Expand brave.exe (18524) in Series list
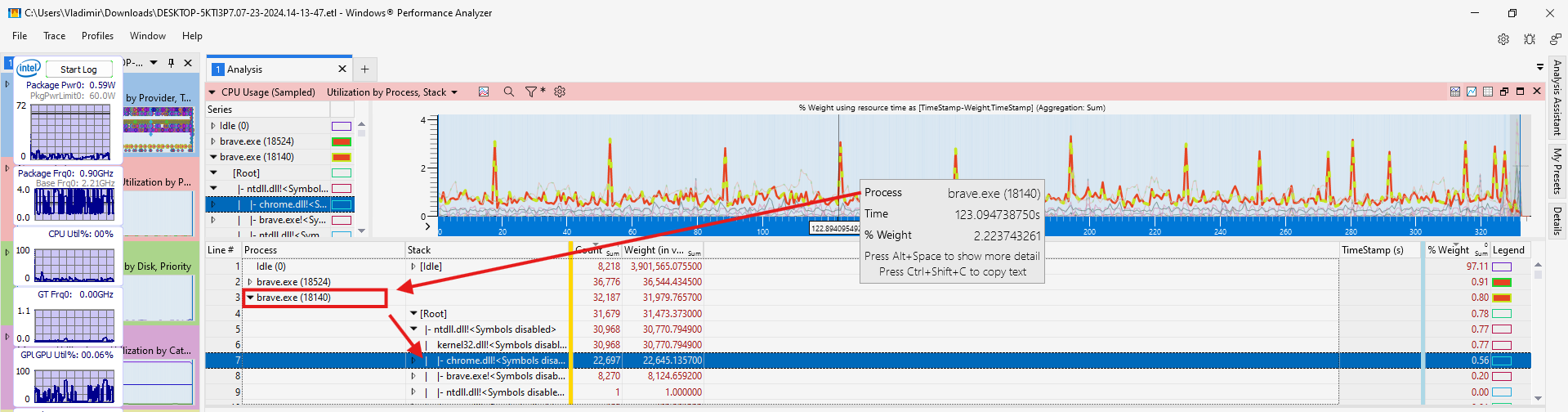This screenshot has height=412, width=1568. click(213, 141)
